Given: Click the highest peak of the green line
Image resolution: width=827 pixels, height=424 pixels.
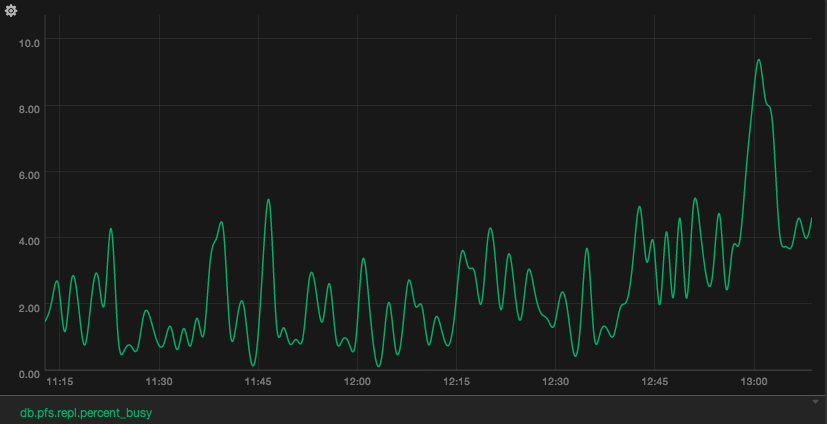Looking at the screenshot, I should pyautogui.click(x=758, y=60).
